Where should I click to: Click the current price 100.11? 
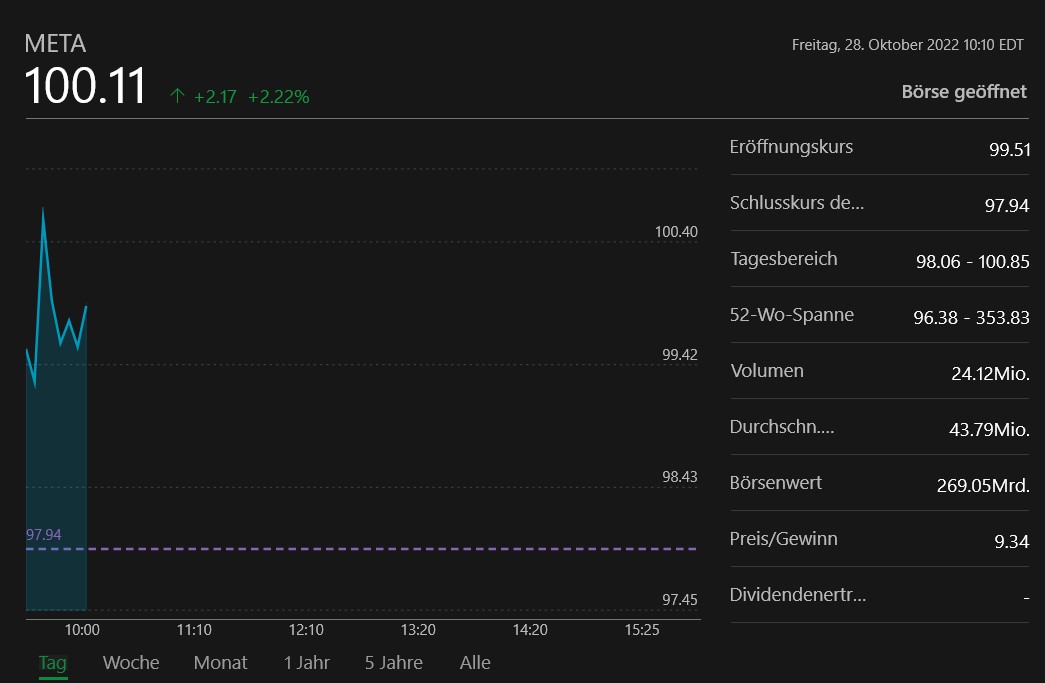[85, 86]
